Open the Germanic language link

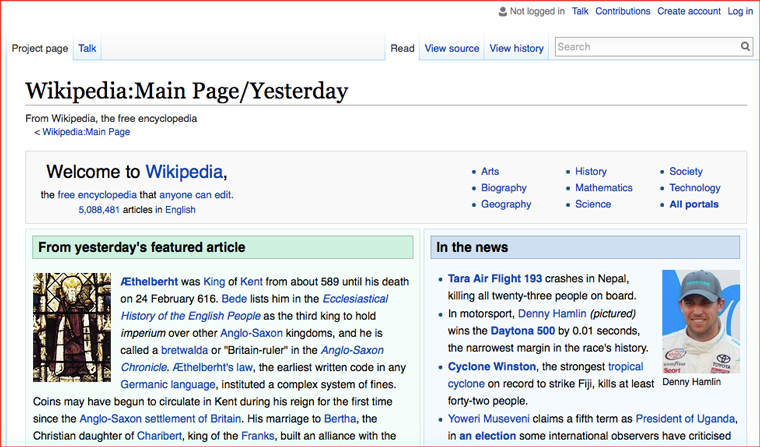click(168, 384)
